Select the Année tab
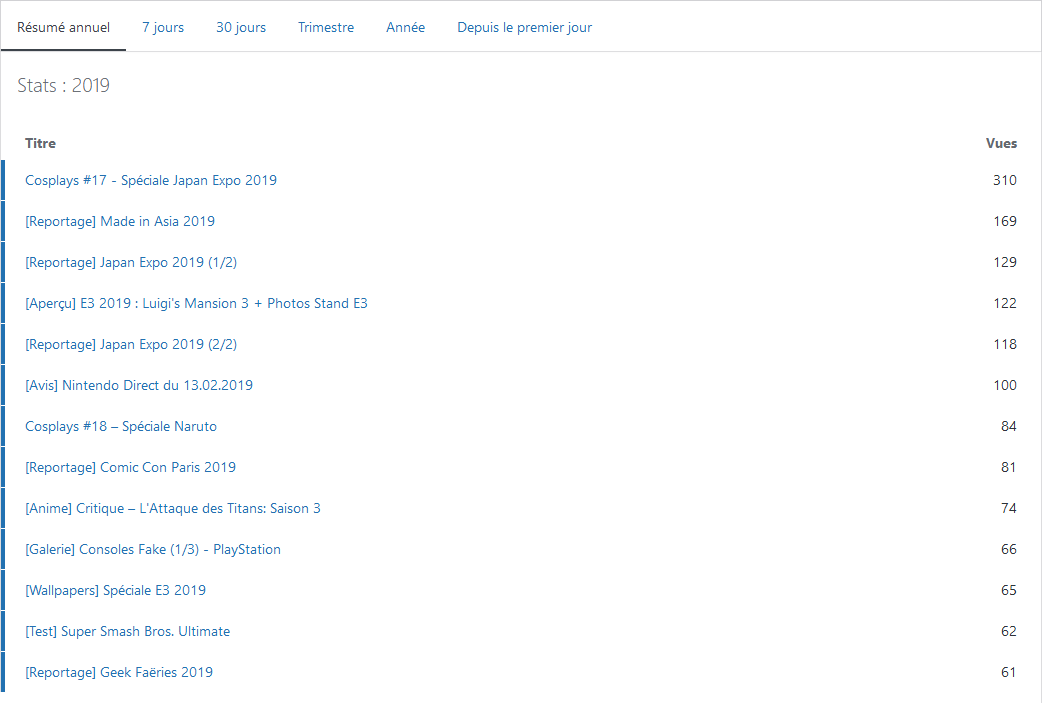 405,27
